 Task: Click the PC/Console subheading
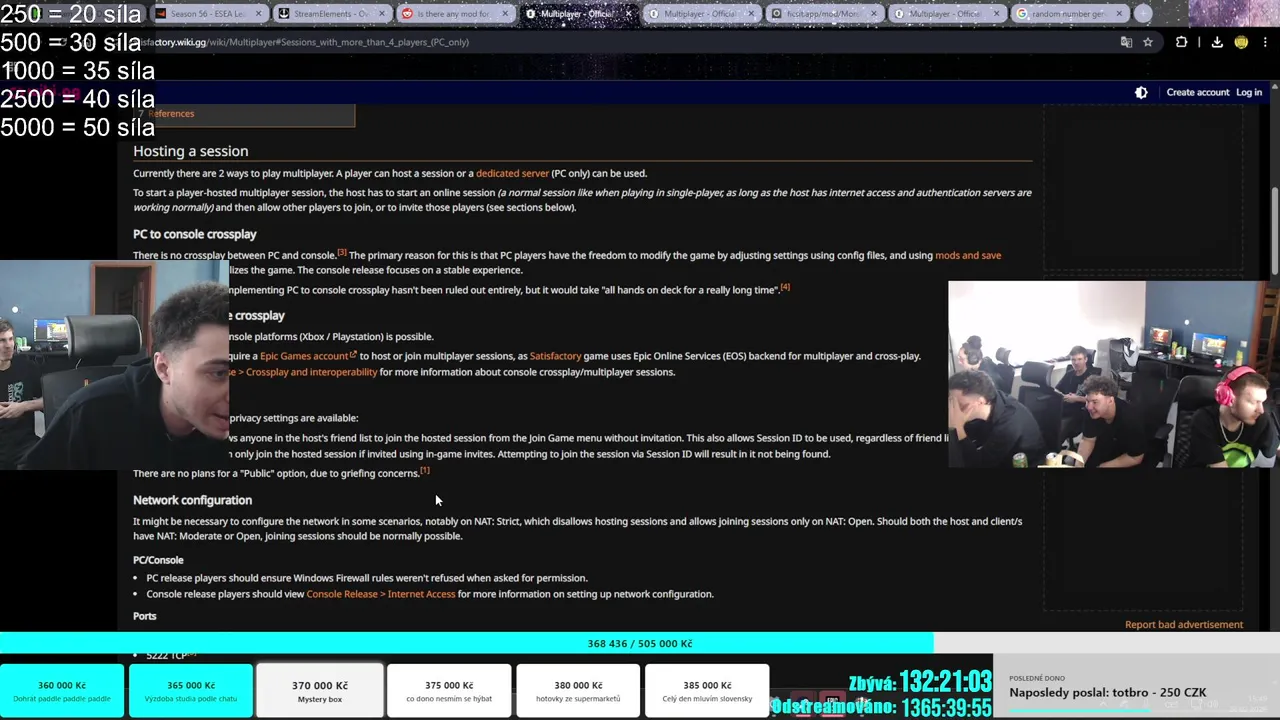tap(158, 560)
